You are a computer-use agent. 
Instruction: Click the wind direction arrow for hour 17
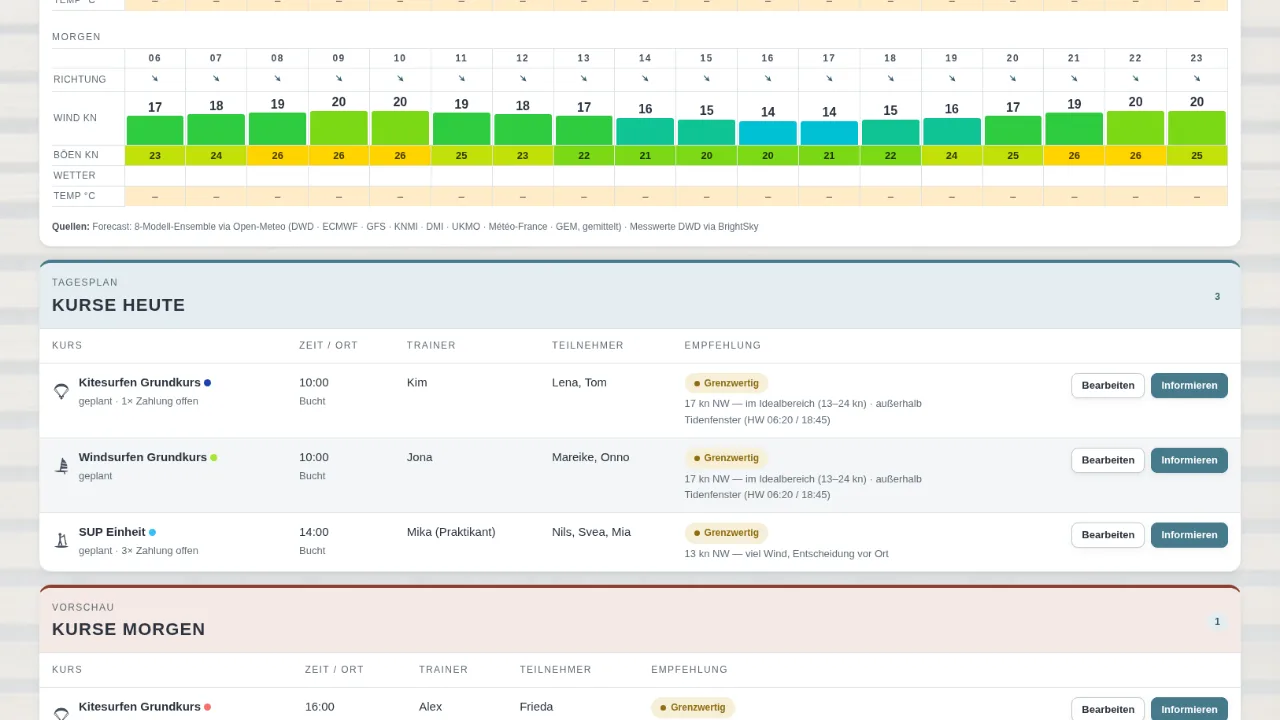click(829, 78)
